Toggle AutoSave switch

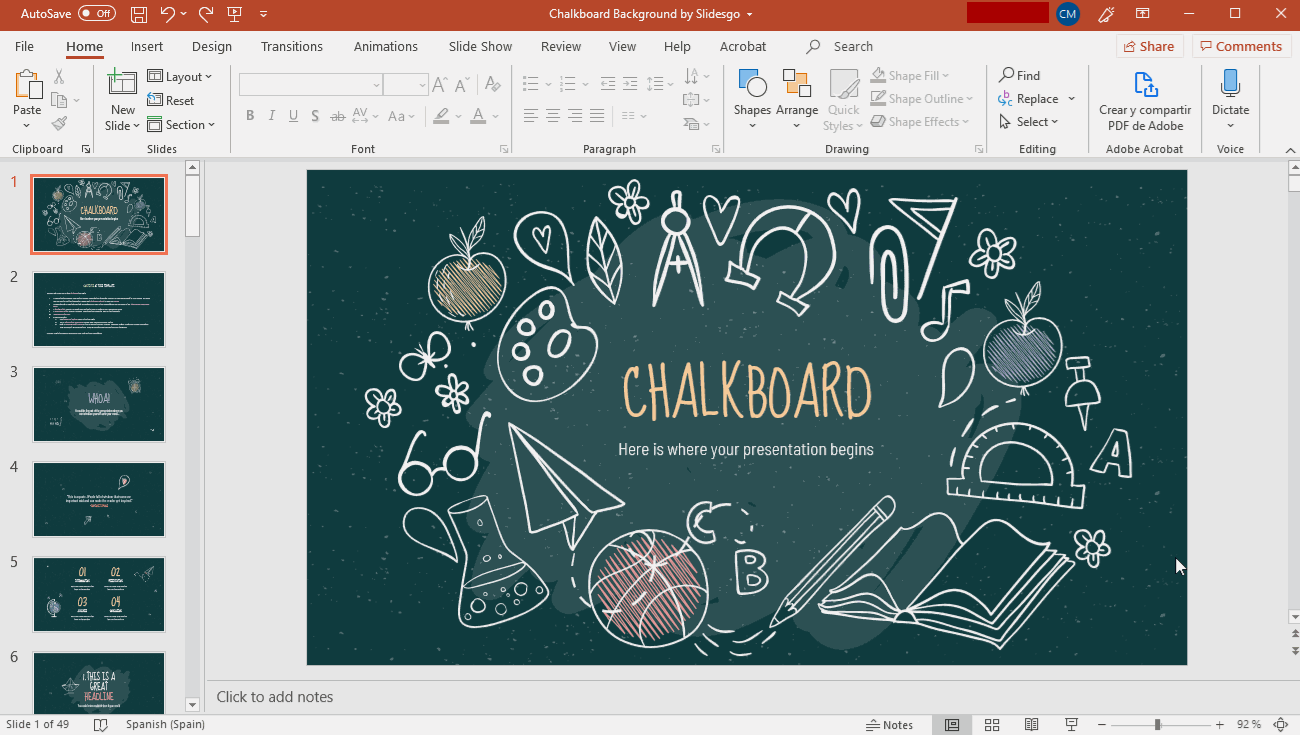point(96,14)
